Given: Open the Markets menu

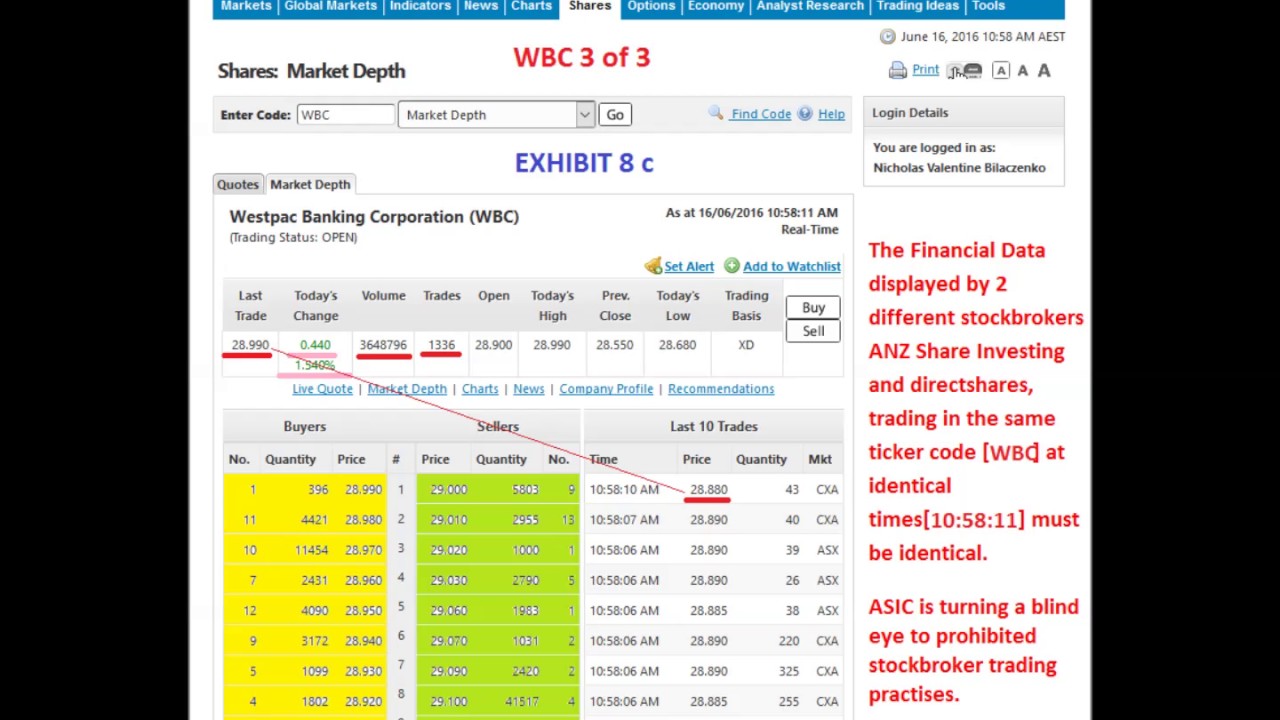Looking at the screenshot, I should point(246,6).
